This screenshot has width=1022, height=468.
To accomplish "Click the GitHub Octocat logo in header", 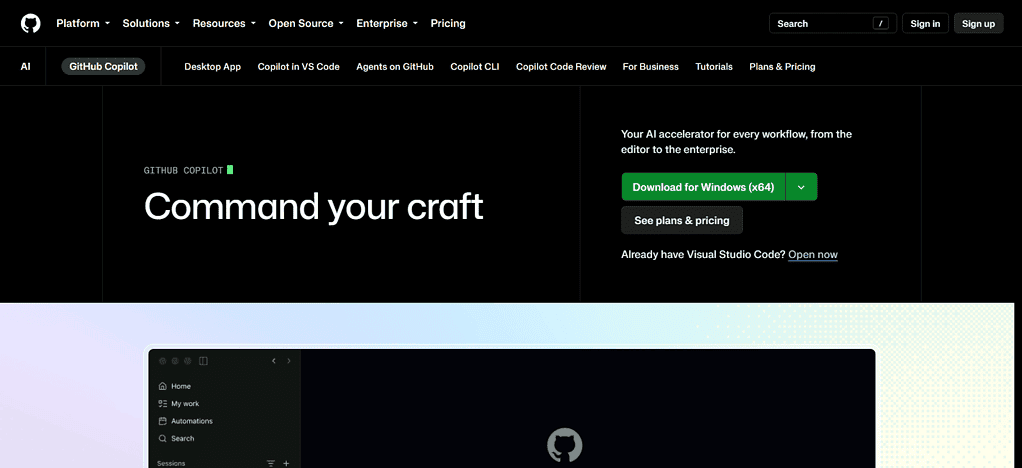I will click(x=31, y=23).
